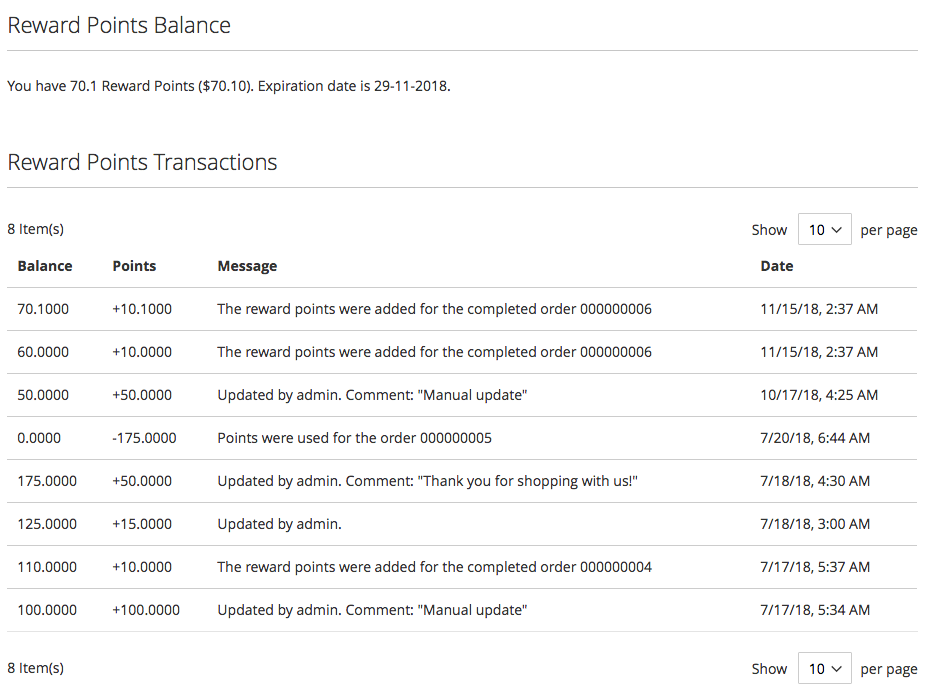
Task: Click points value +10.1000
Action: click(x=142, y=309)
